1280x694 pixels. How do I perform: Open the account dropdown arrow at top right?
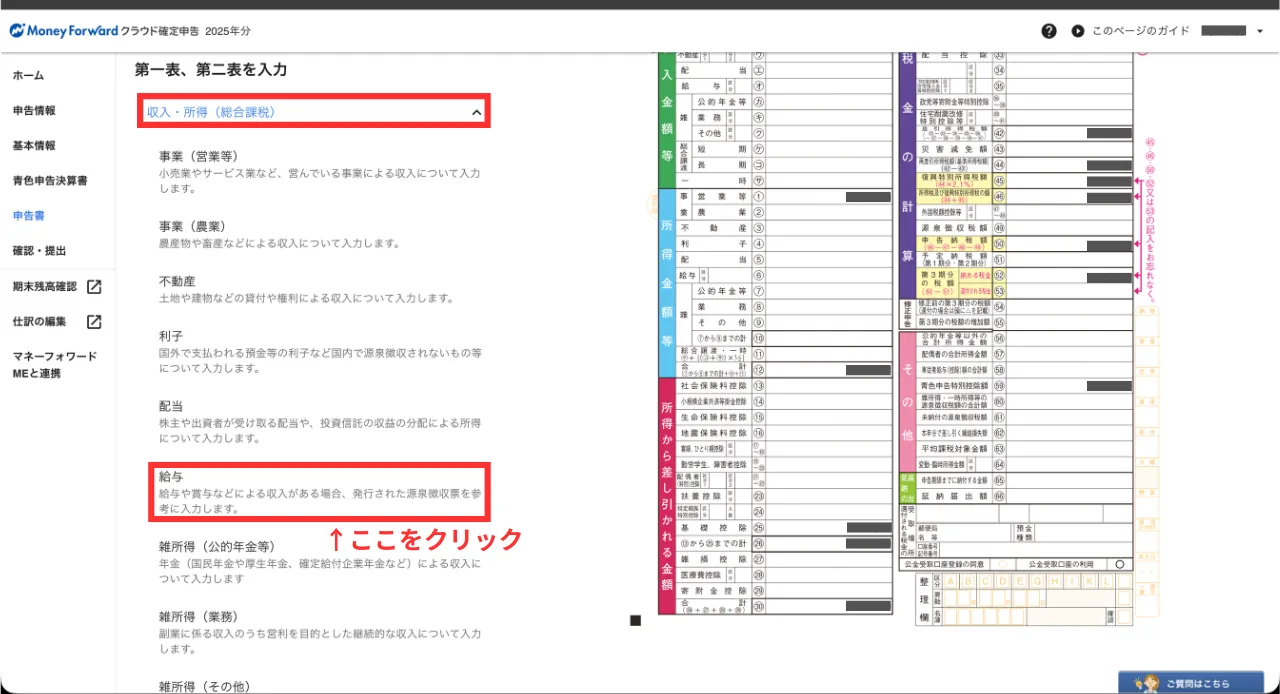(1260, 31)
